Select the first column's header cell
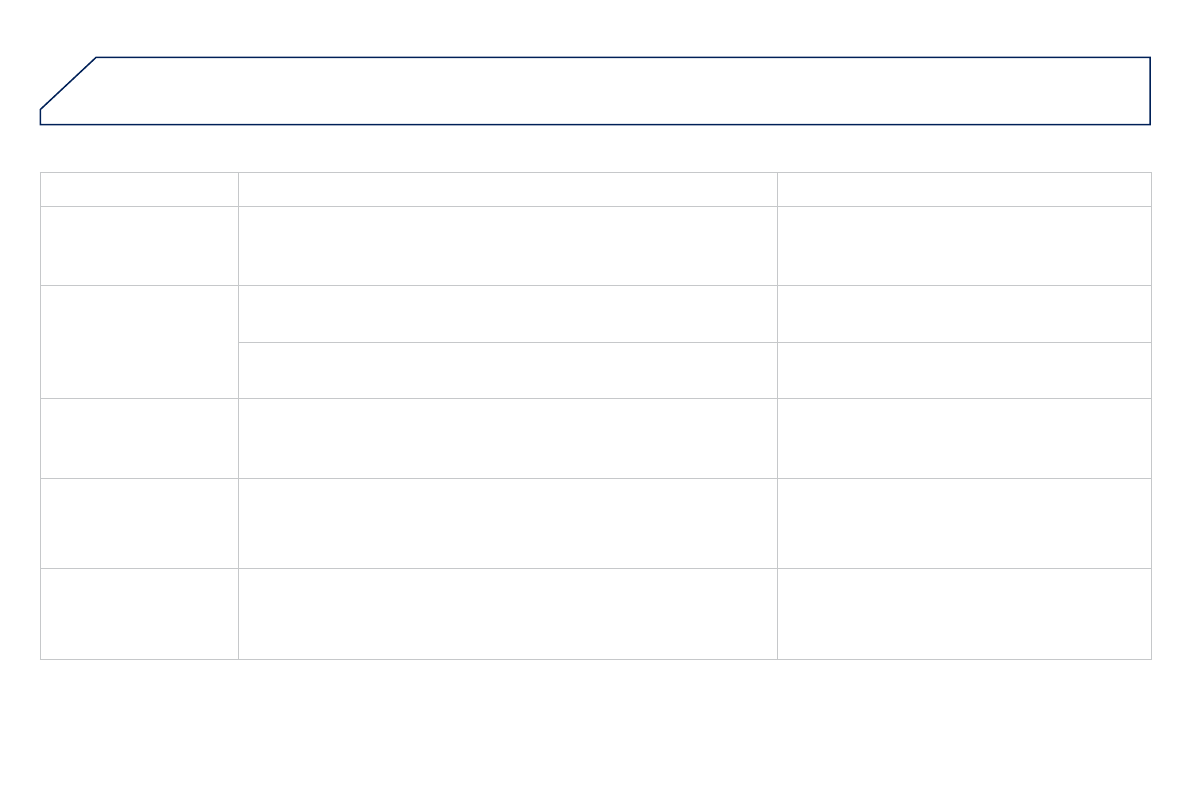Viewport: 1191px width, 794px height. tap(139, 189)
